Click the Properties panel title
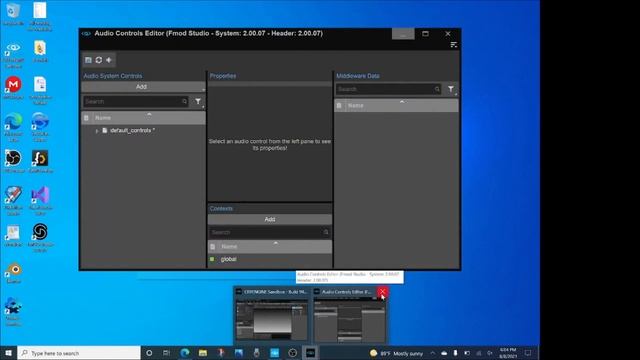This screenshot has height=360, width=640. coord(223,76)
